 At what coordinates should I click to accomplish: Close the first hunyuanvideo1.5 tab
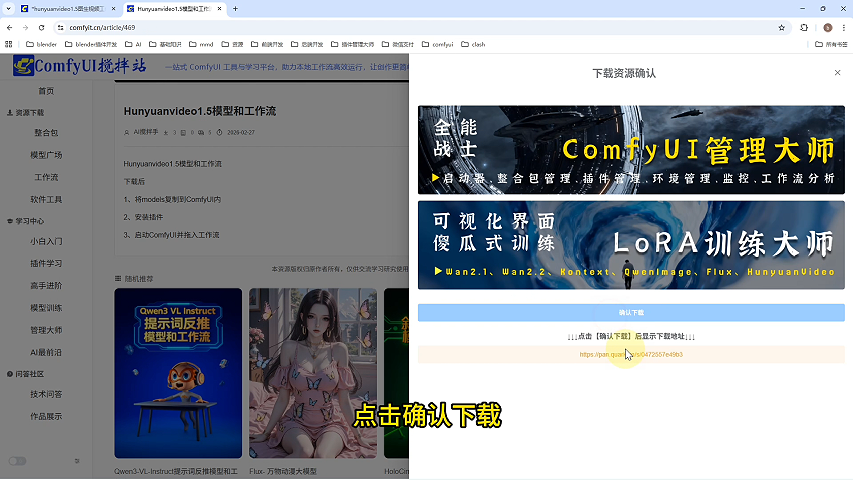click(x=113, y=9)
